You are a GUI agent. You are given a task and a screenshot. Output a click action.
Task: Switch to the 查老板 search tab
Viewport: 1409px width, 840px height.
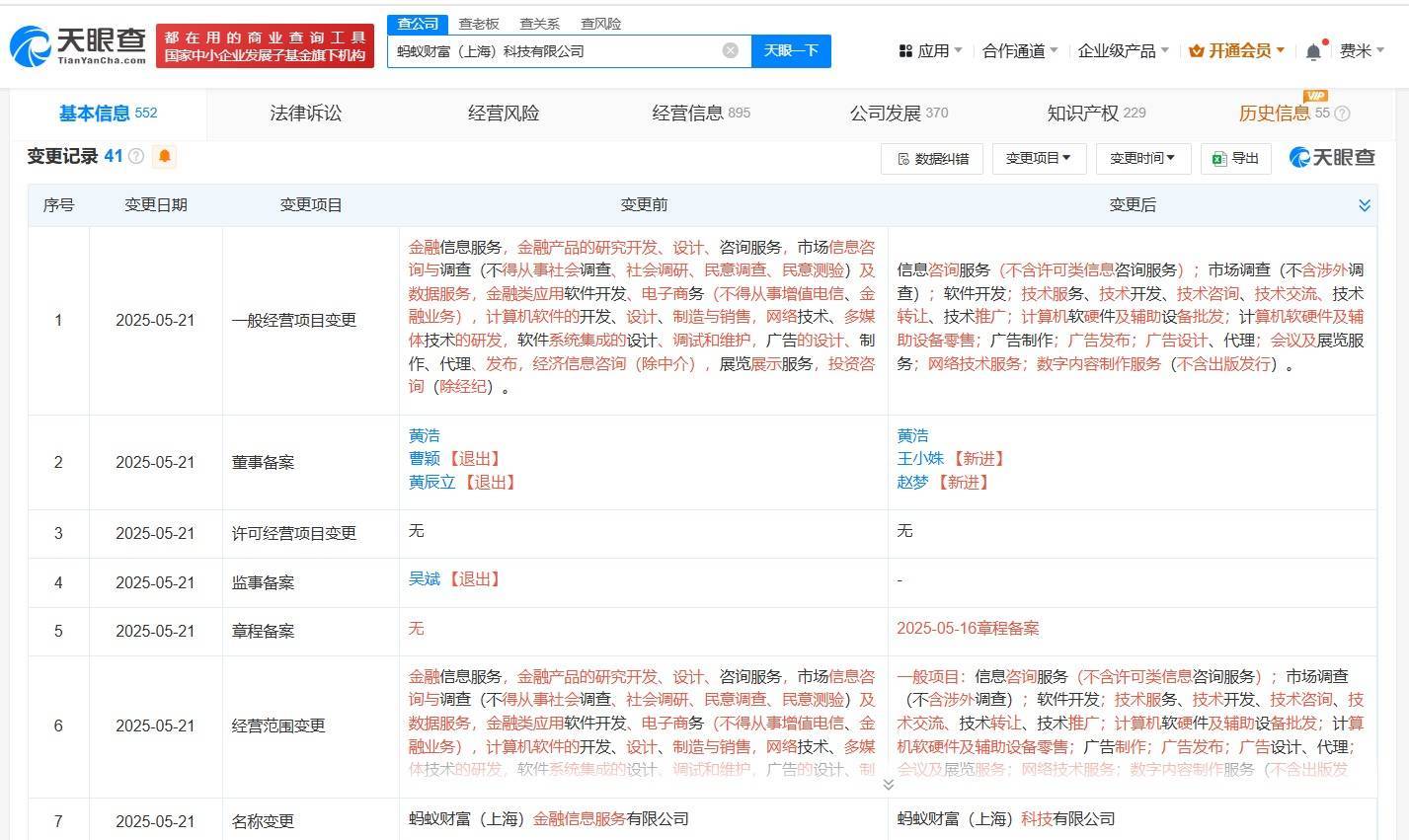click(x=479, y=24)
